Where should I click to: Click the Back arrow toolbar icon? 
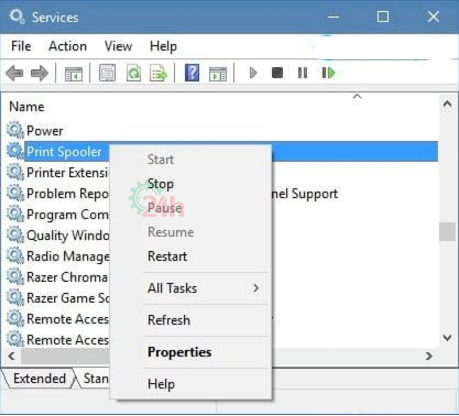[15, 73]
